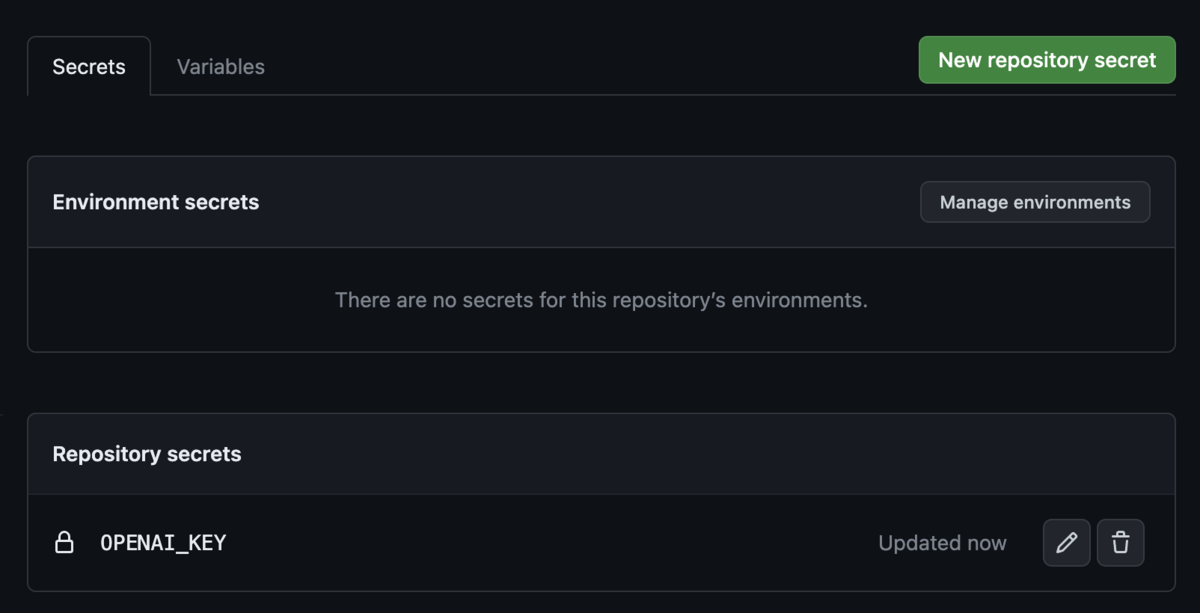Viewport: 1200px width, 613px height.
Task: Edit the OPENAI_KEY secret with the pencil icon
Action: [1066, 543]
